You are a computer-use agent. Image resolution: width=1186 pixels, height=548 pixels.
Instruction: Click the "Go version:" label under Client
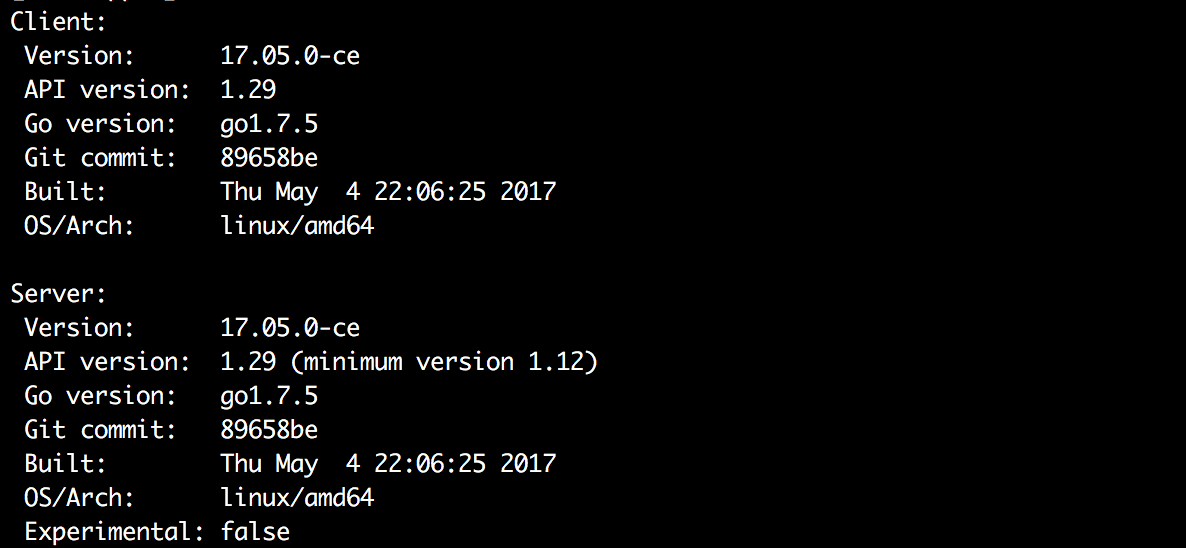point(100,124)
